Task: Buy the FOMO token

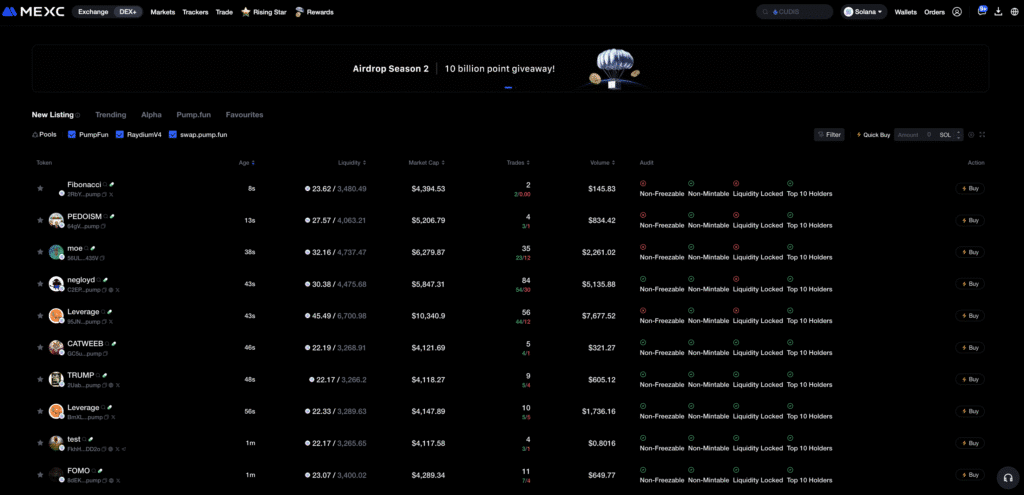Action: click(x=970, y=475)
